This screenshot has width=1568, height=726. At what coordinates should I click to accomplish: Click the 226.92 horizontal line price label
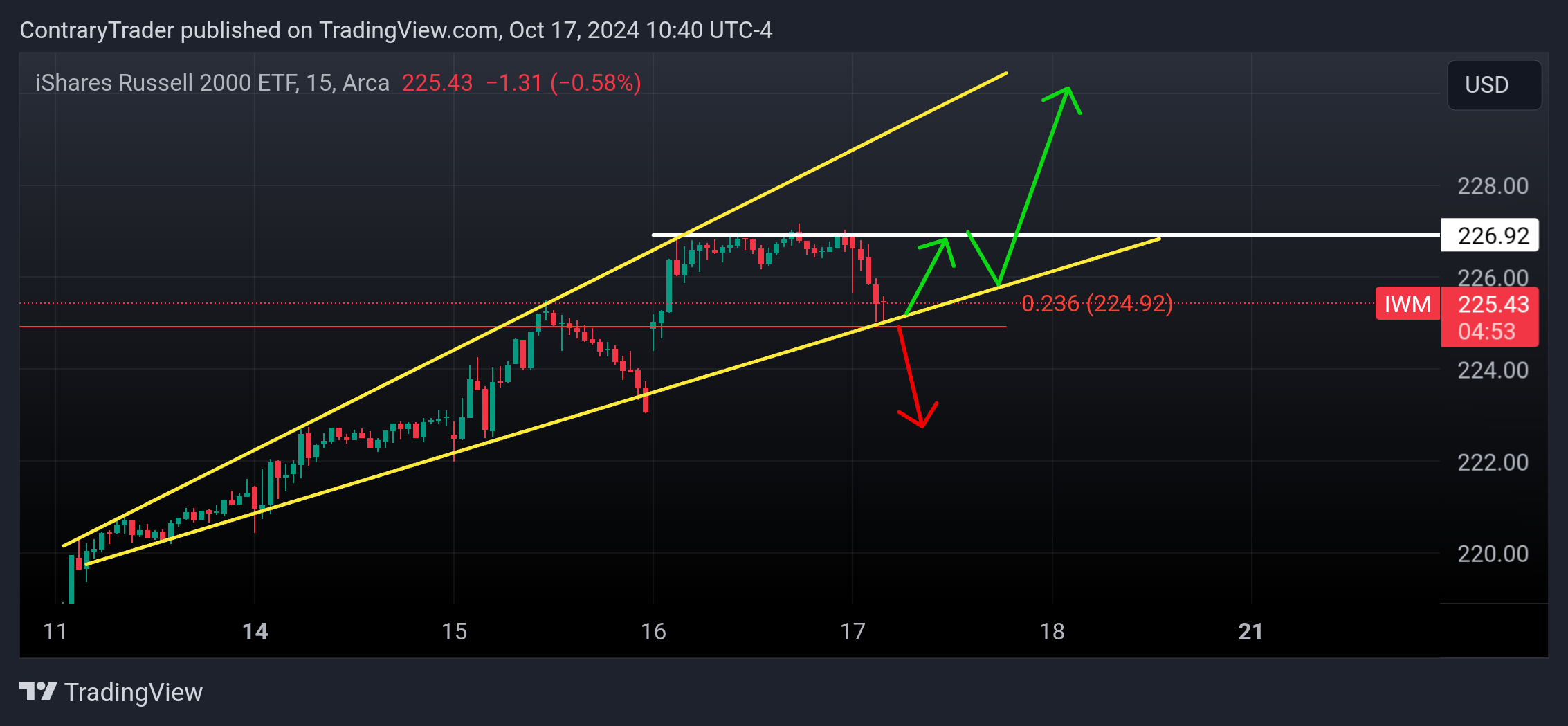(x=1490, y=235)
